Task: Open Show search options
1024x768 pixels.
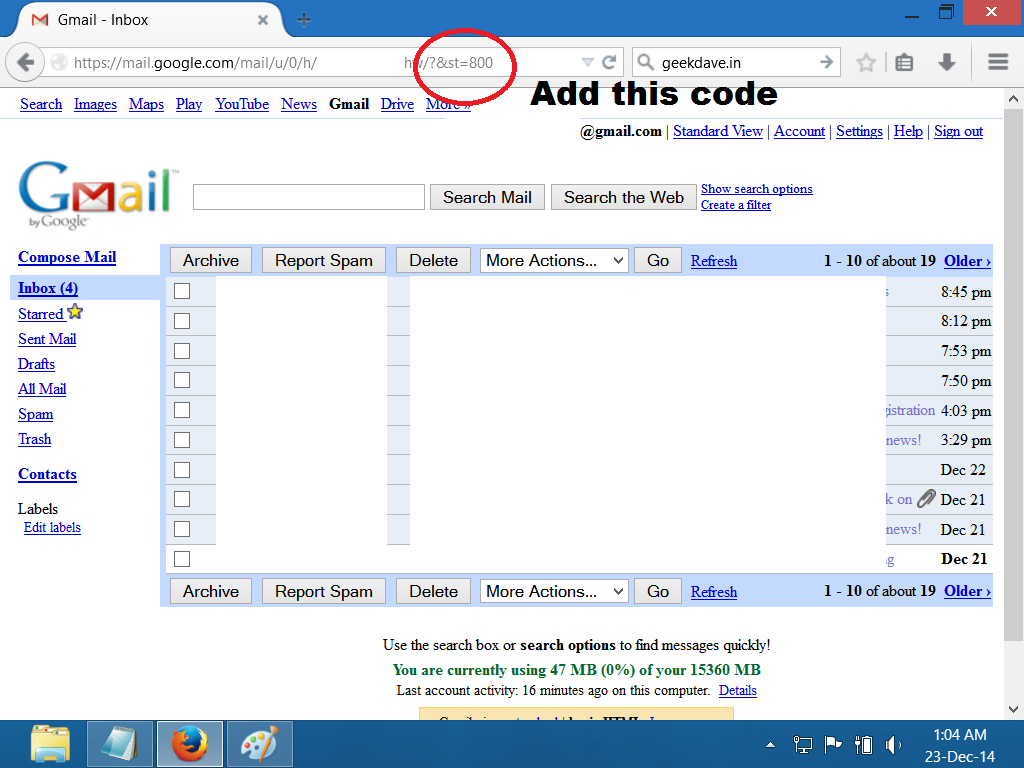Action: point(757,189)
